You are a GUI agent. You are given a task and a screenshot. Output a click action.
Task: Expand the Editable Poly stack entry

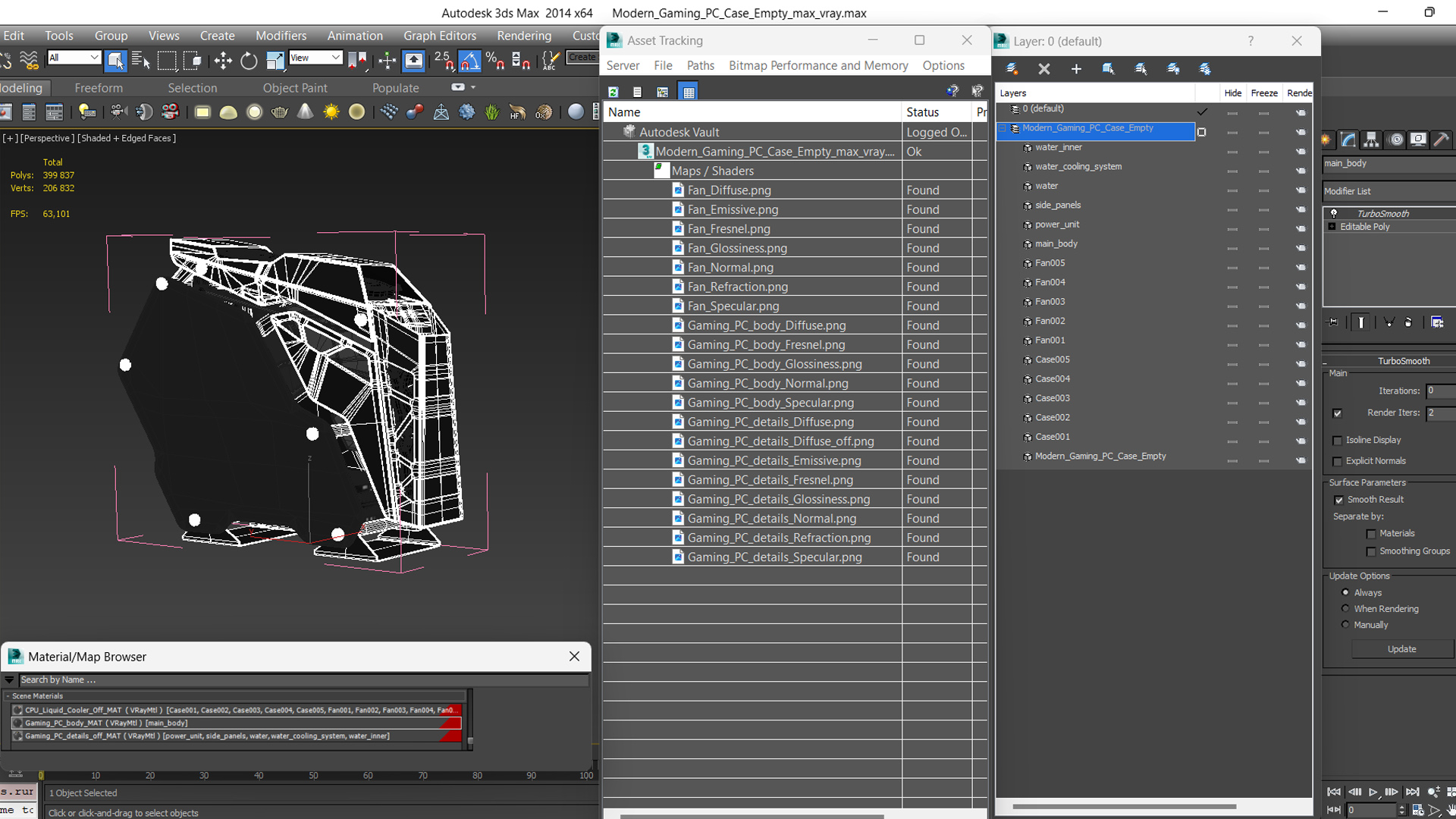(1332, 227)
